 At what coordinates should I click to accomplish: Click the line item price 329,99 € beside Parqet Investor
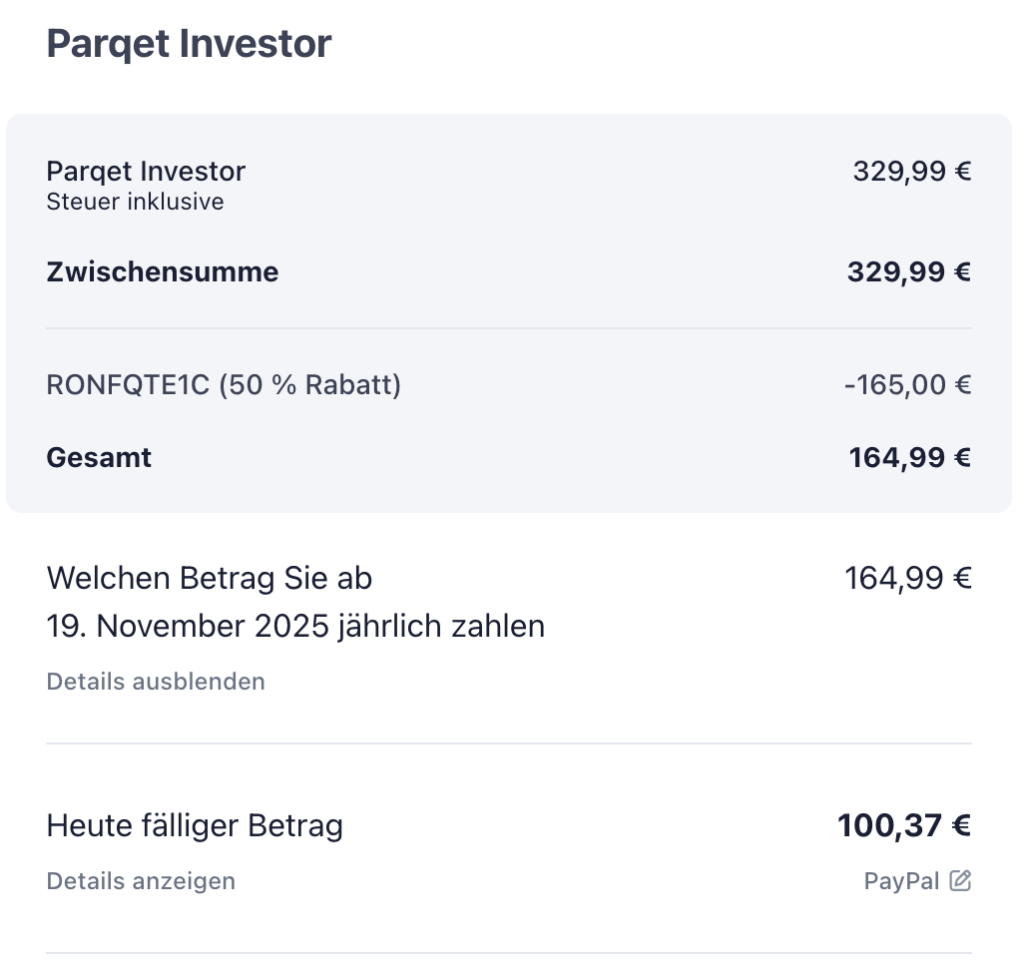coord(911,171)
